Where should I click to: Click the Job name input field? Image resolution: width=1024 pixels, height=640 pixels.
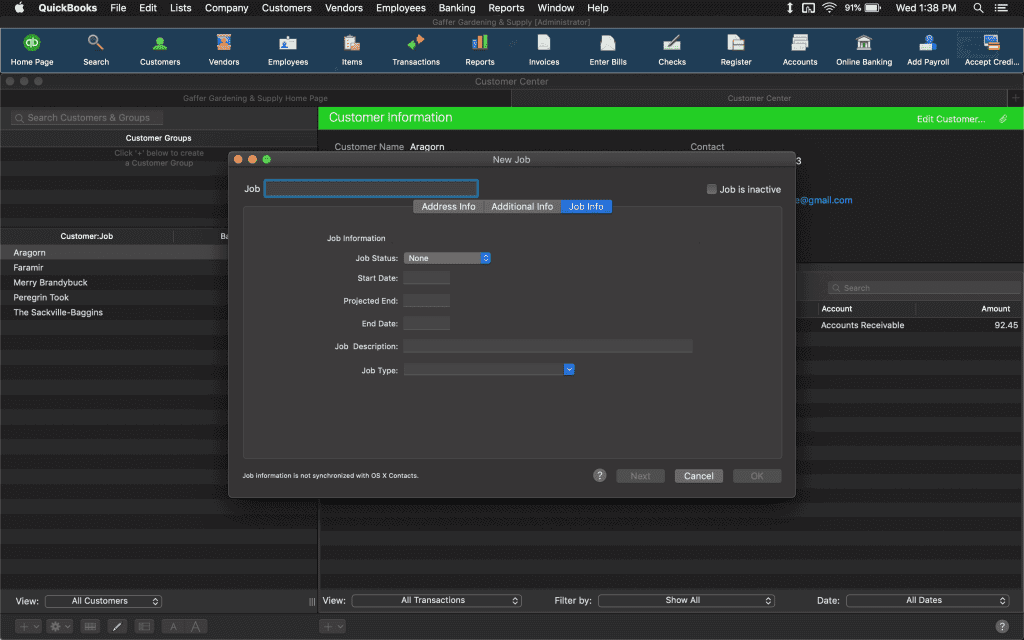point(371,189)
